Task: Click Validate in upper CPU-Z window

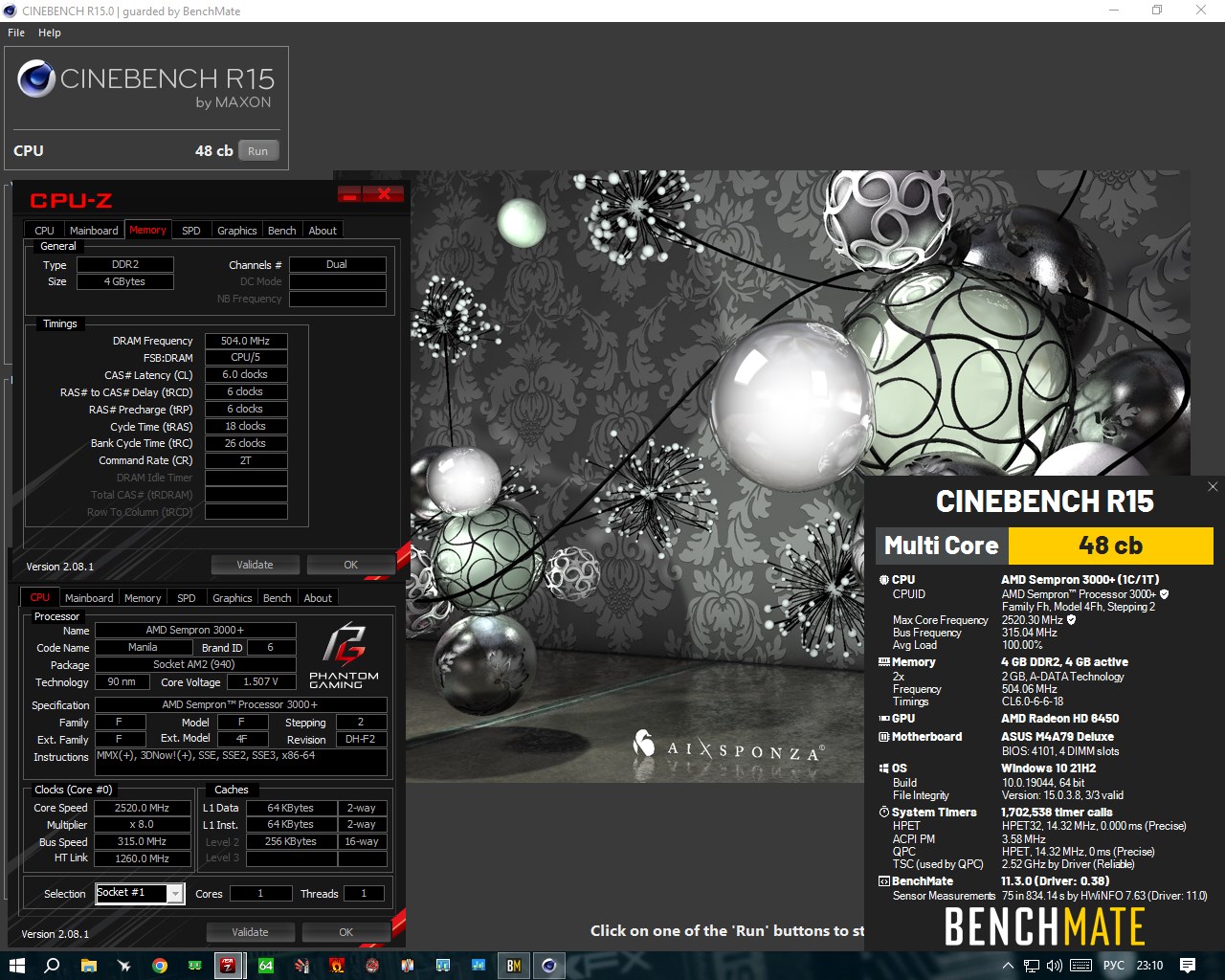Action: (255, 565)
